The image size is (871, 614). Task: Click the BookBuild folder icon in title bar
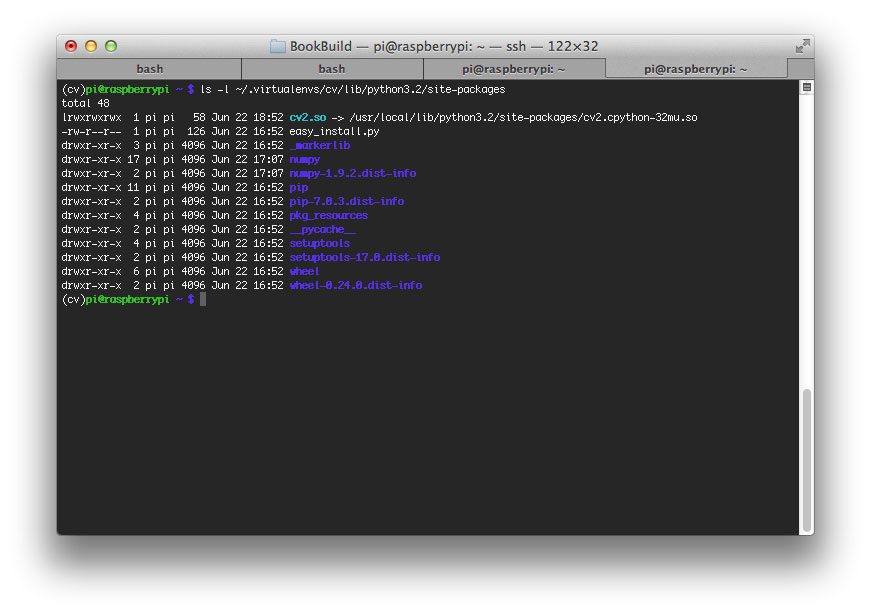pos(277,47)
